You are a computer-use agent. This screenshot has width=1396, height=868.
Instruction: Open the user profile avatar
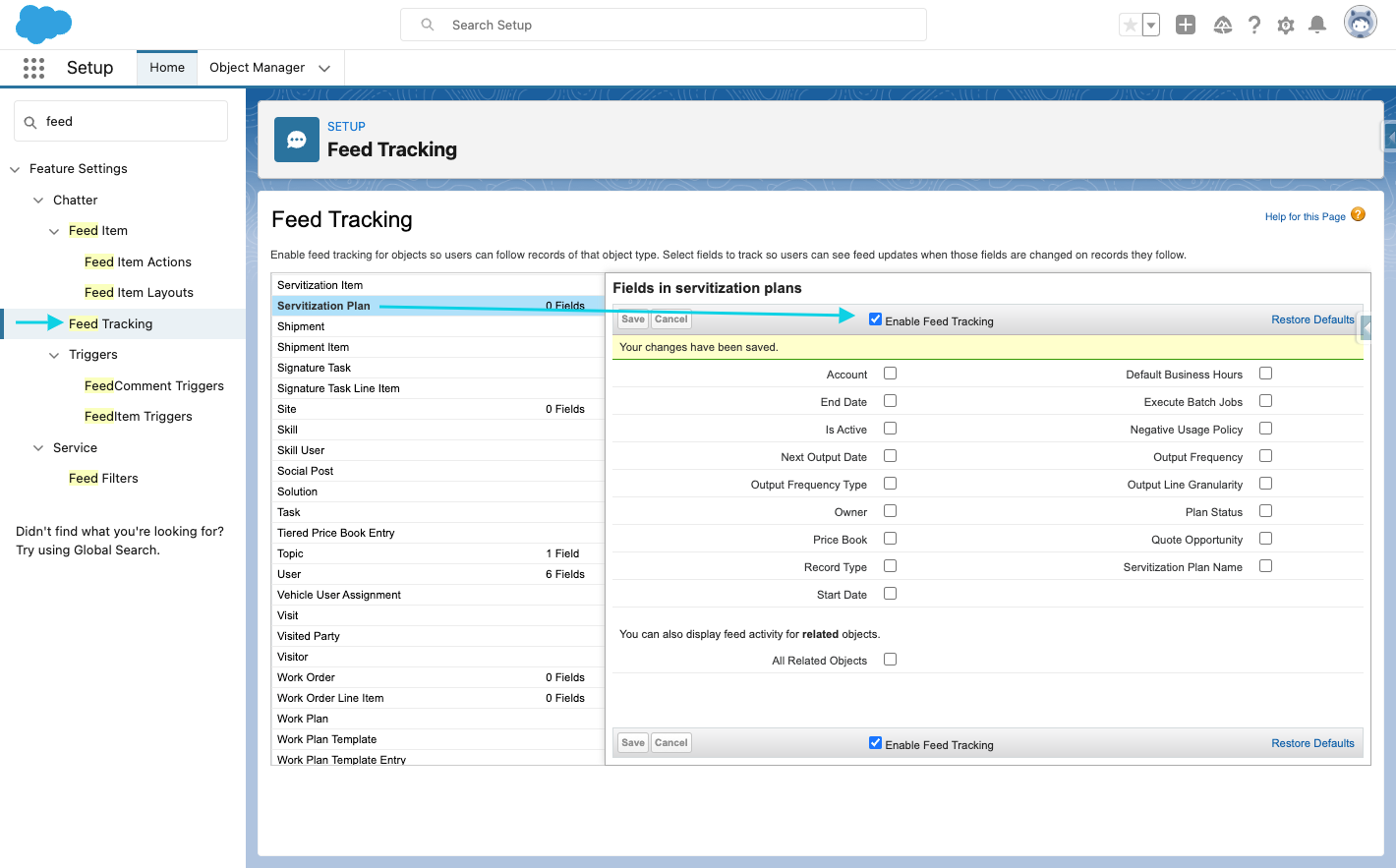point(1361,23)
